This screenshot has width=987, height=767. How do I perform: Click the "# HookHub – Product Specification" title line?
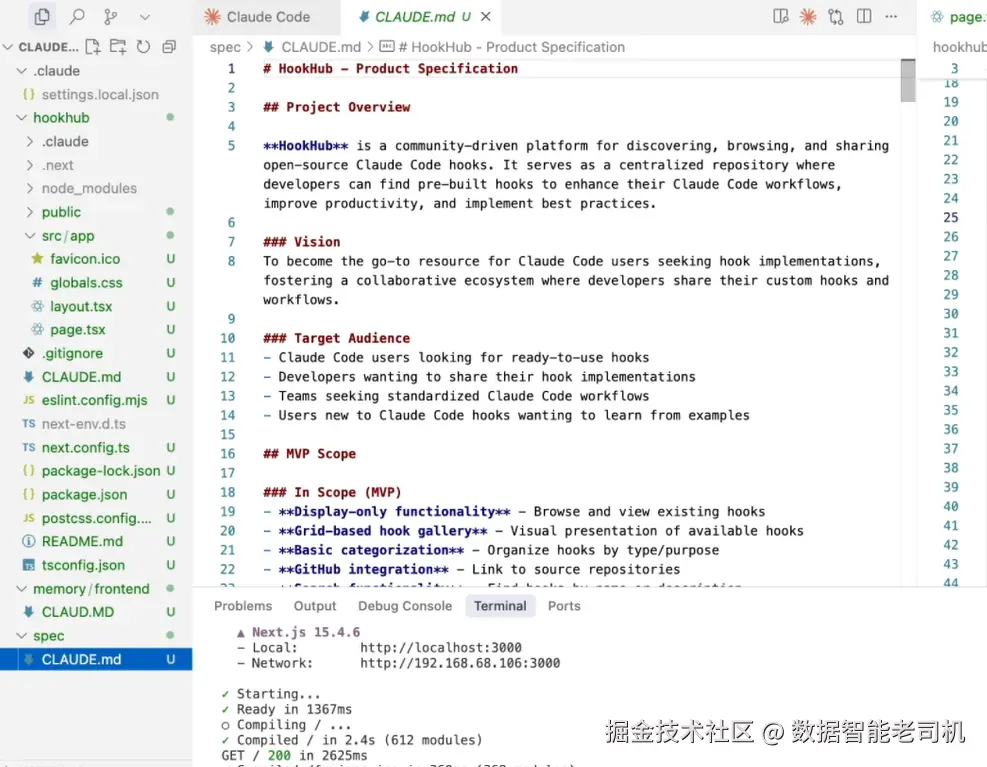(390, 69)
